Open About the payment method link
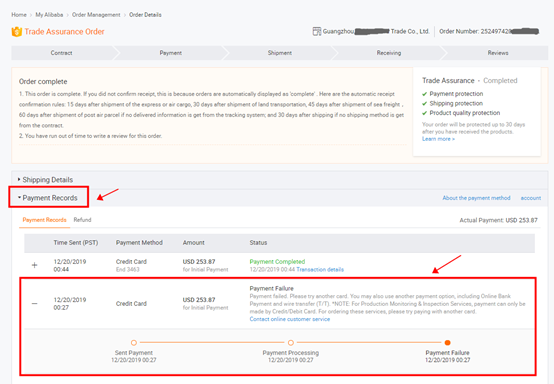 (476, 198)
